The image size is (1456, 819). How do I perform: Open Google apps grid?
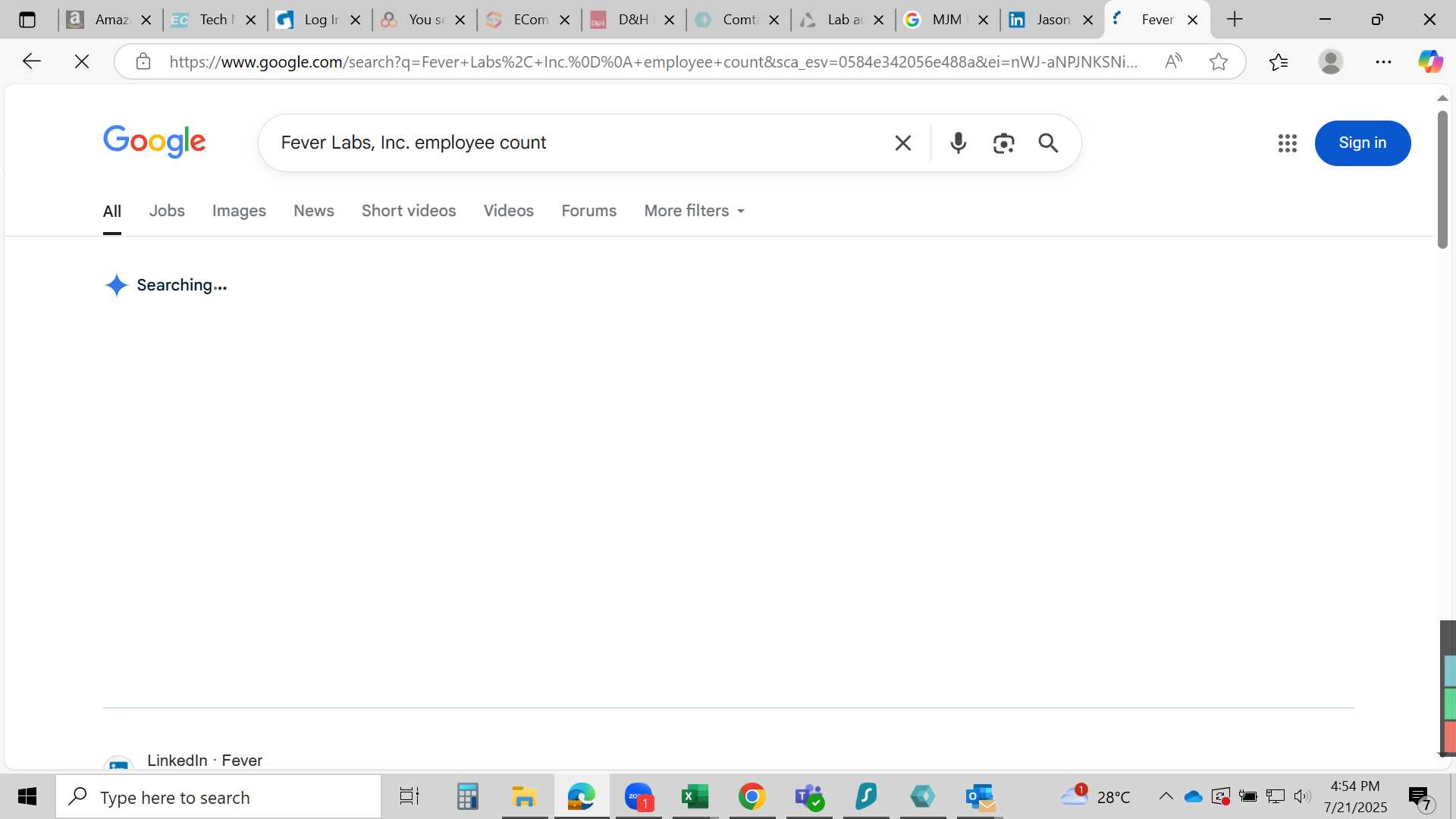coord(1288,143)
